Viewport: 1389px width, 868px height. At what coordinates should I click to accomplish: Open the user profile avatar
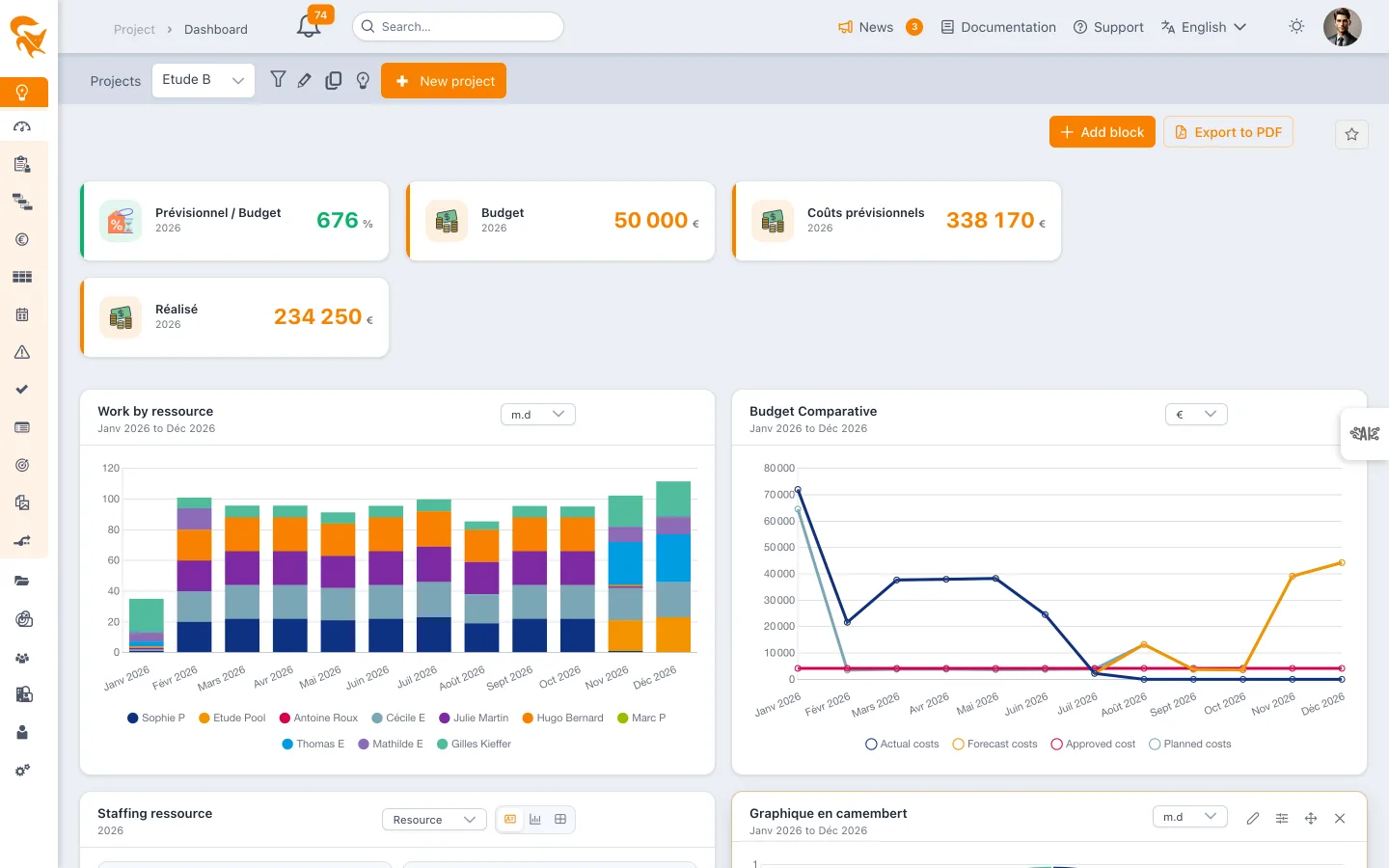tap(1342, 27)
